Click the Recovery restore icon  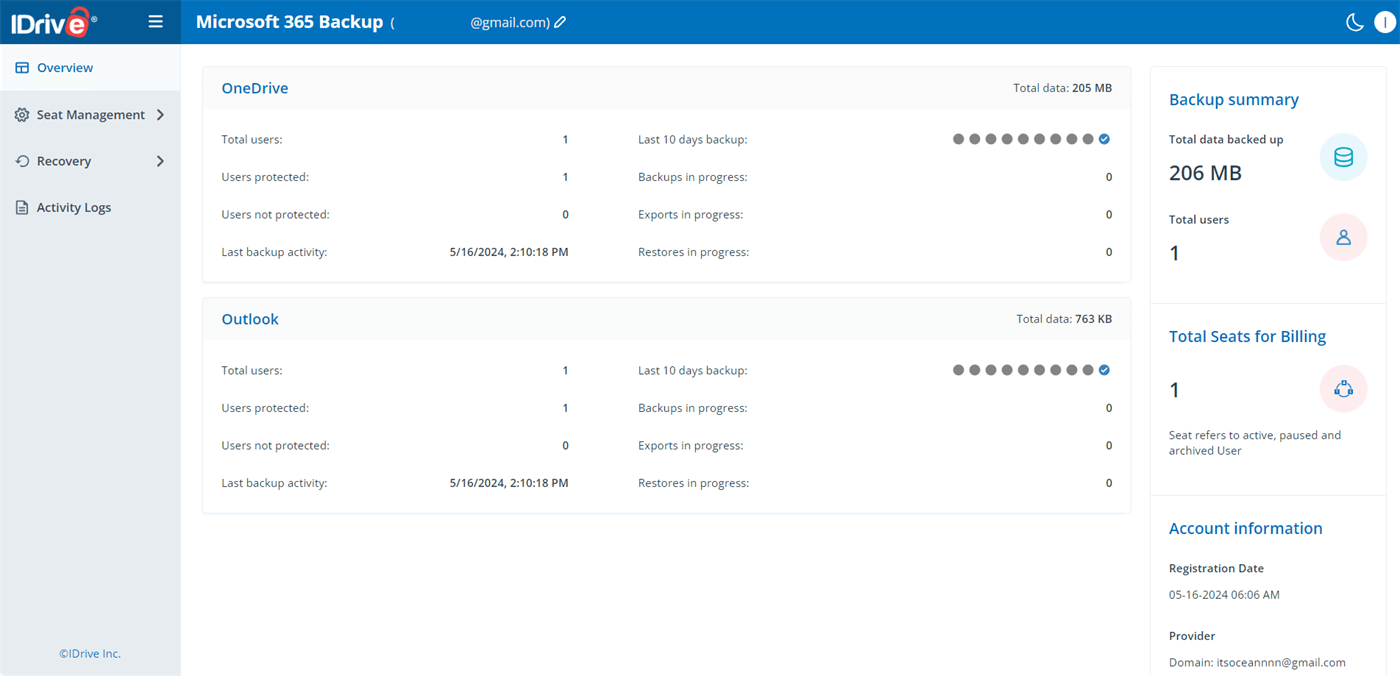point(22,161)
